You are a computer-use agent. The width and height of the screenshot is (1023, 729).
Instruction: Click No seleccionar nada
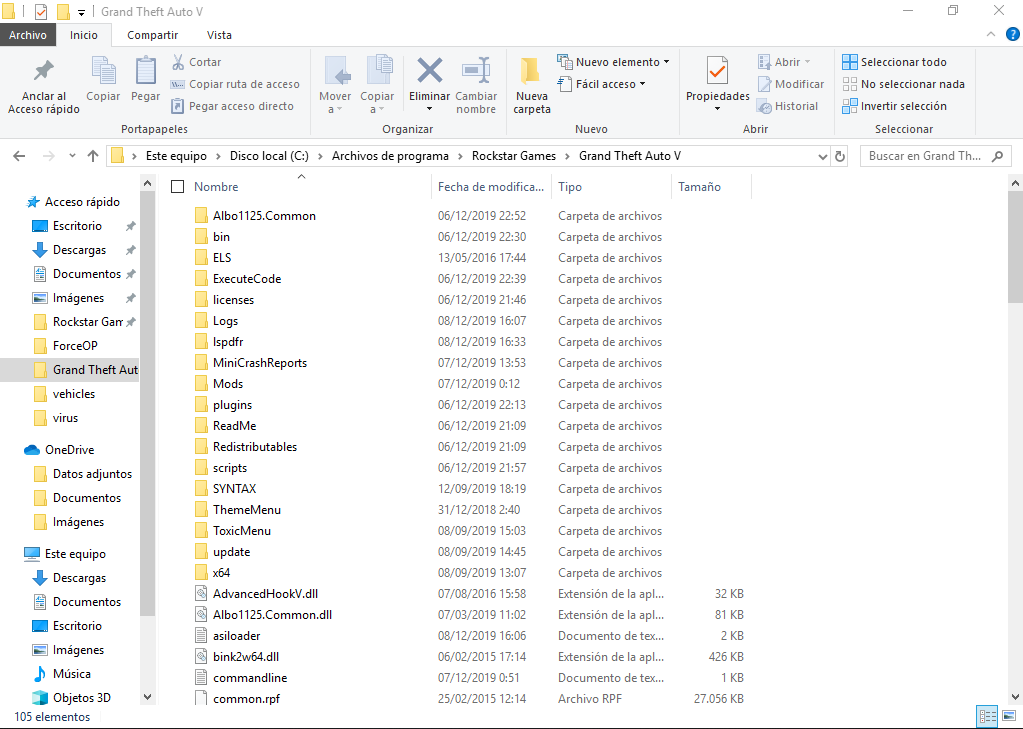(x=904, y=84)
